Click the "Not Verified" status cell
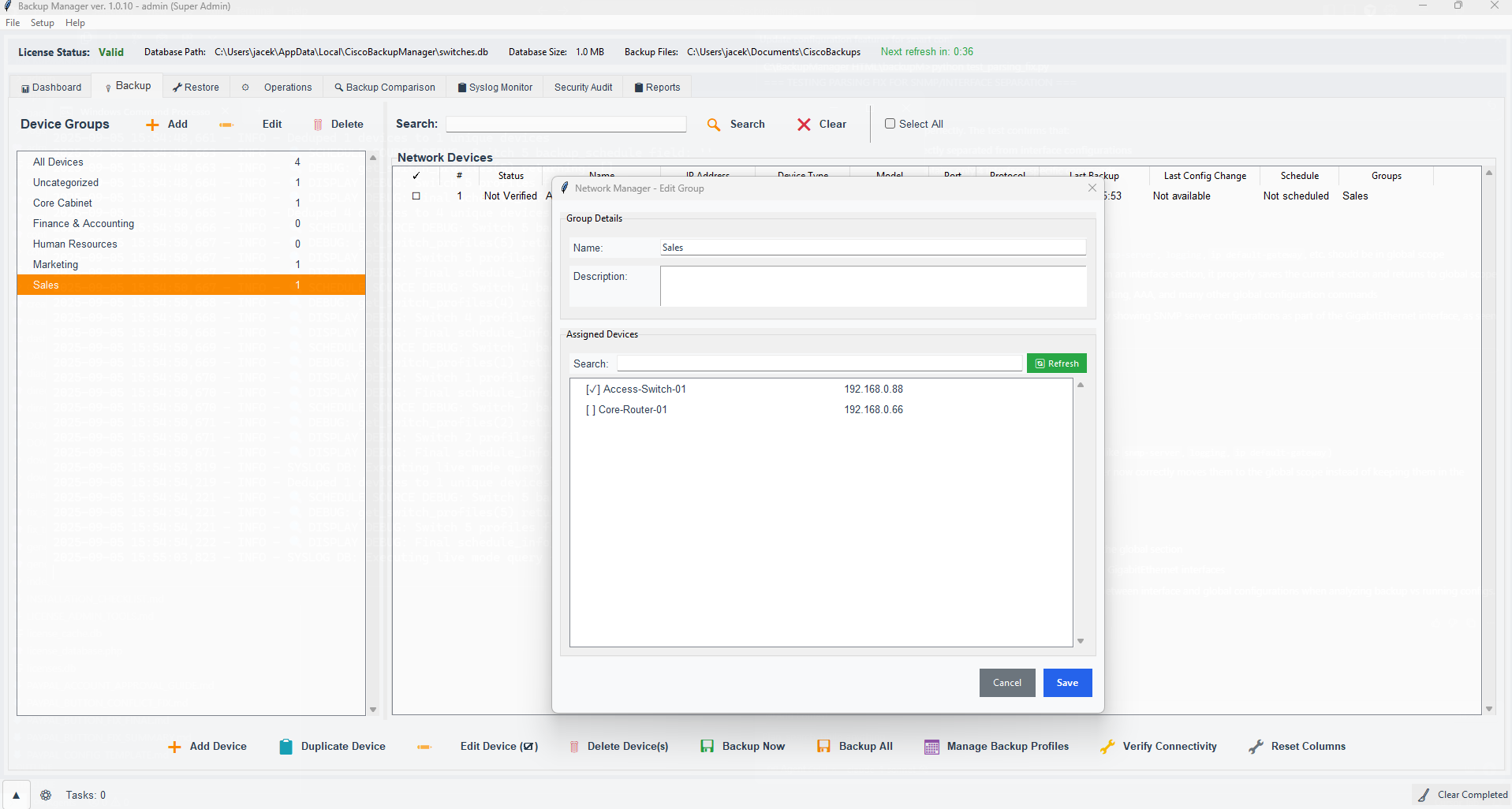The width and height of the screenshot is (1512, 809). point(510,196)
